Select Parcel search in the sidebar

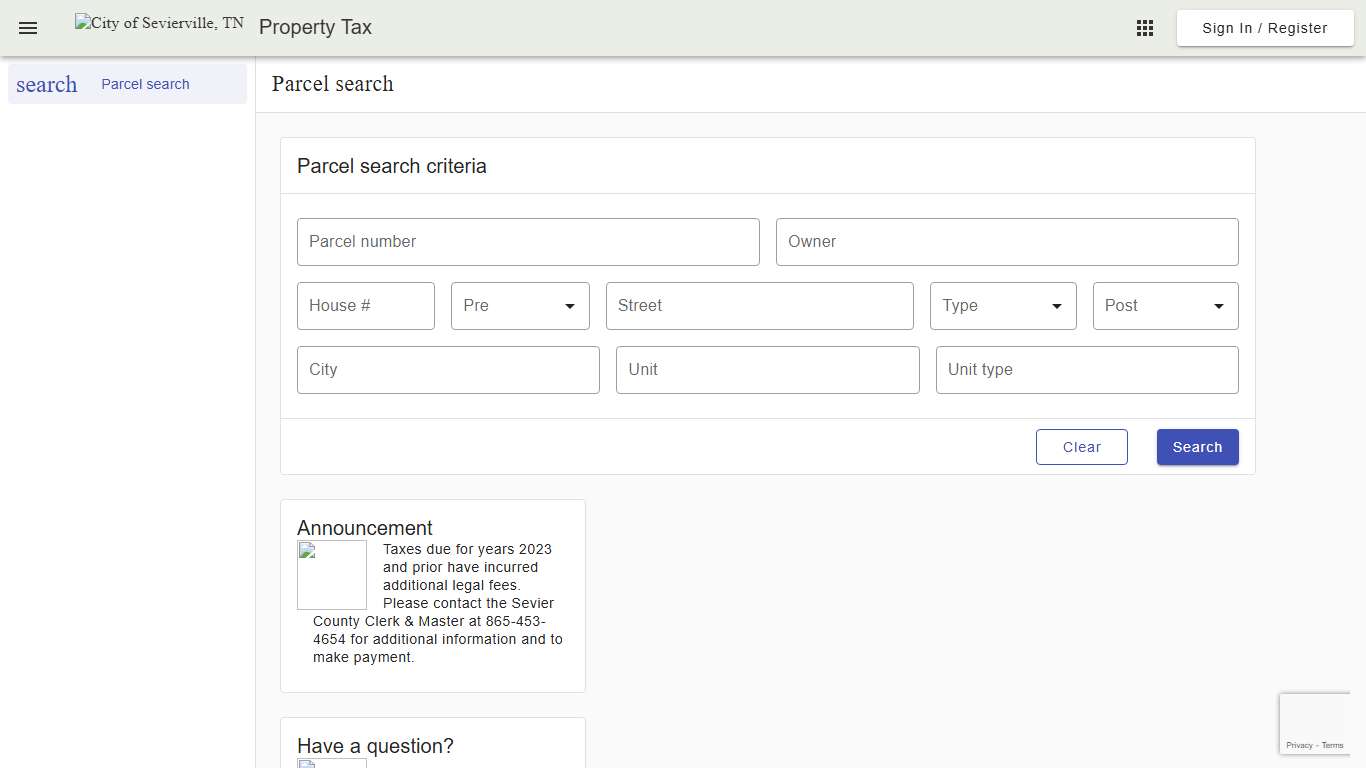pyautogui.click(x=145, y=84)
